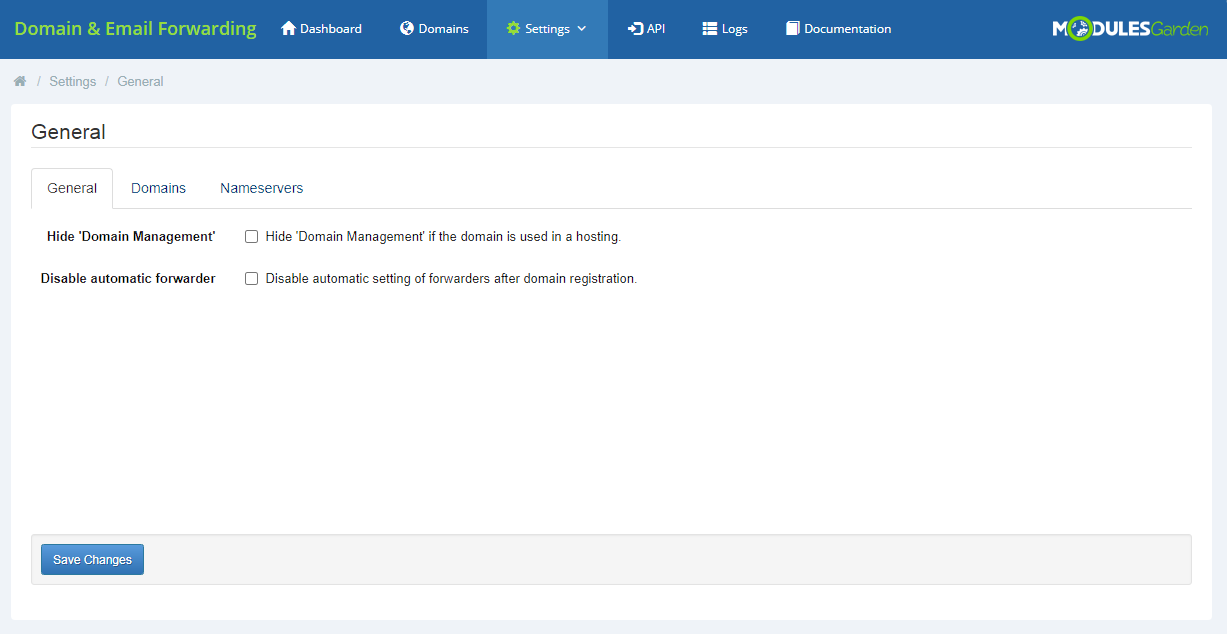Enable hiding 'Domain Management' for hosted domains
This screenshot has width=1227, height=634.
pos(251,236)
